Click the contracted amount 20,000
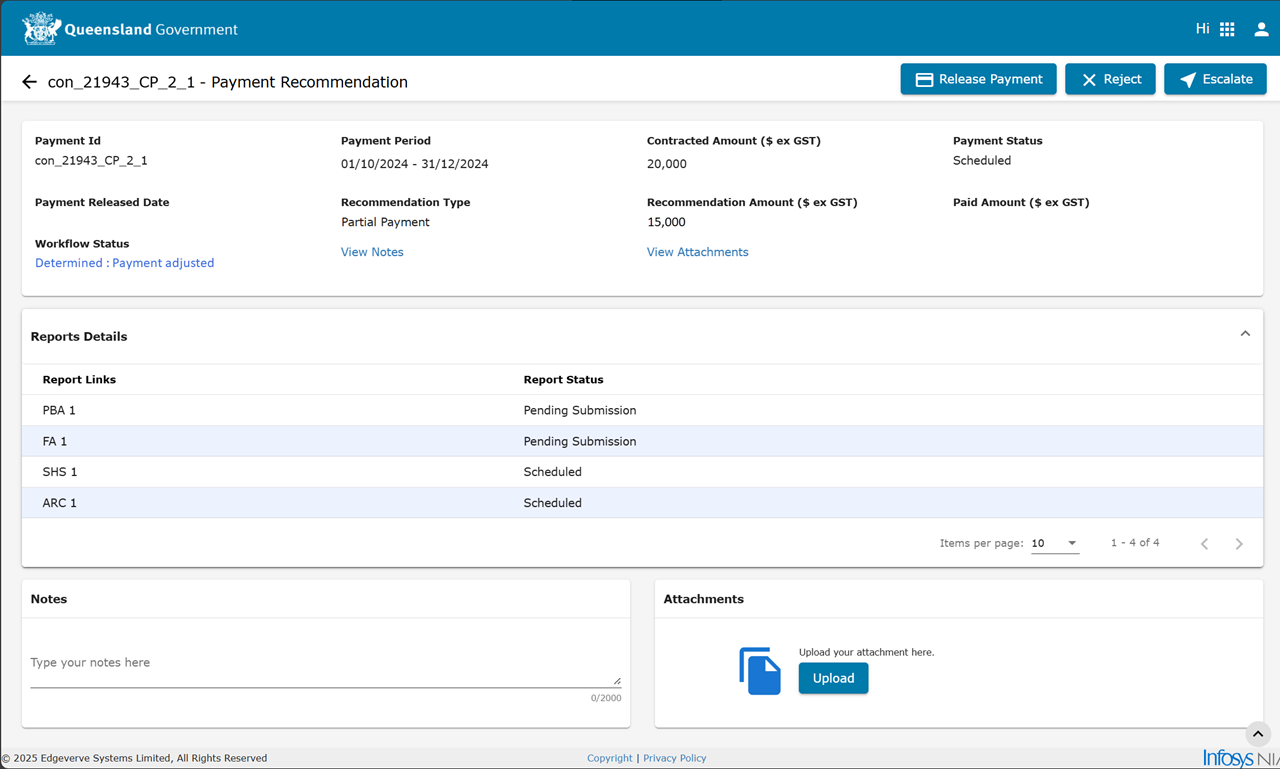Image resolution: width=1280 pixels, height=769 pixels. pos(667,164)
